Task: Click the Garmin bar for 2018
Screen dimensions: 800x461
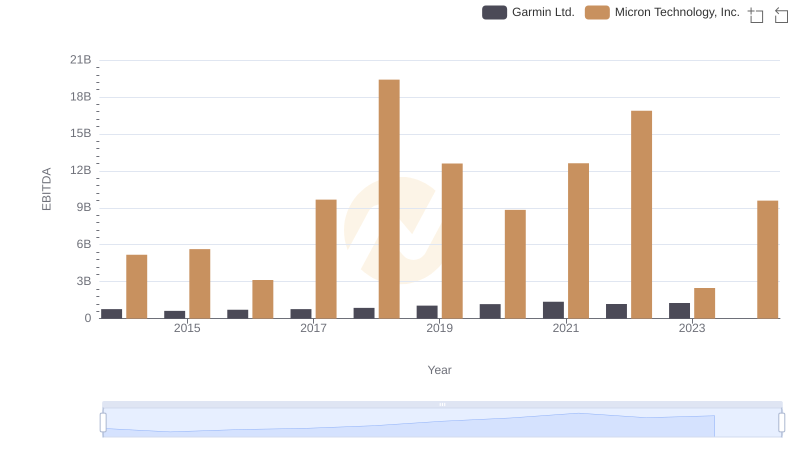Action: click(x=364, y=313)
